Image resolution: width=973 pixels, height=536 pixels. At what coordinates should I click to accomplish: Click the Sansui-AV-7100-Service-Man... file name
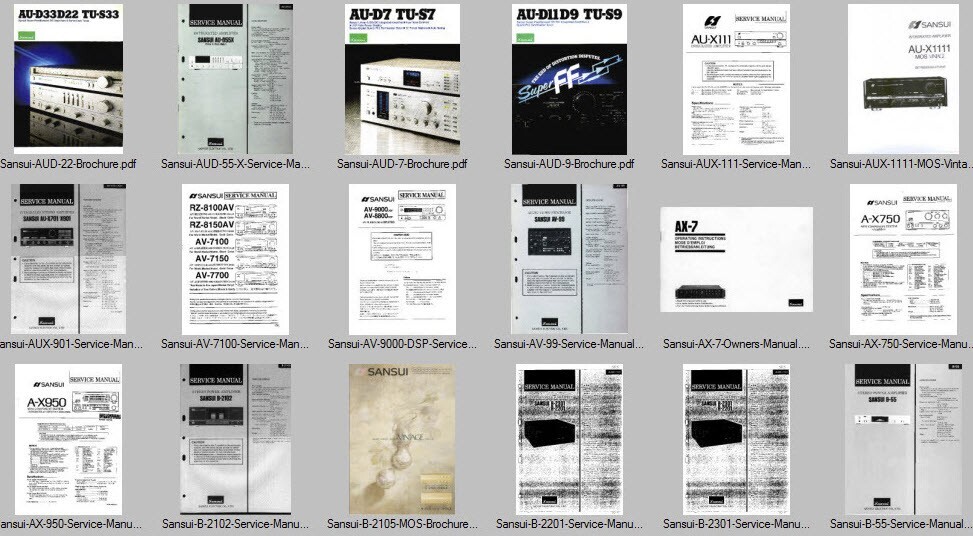[235, 344]
